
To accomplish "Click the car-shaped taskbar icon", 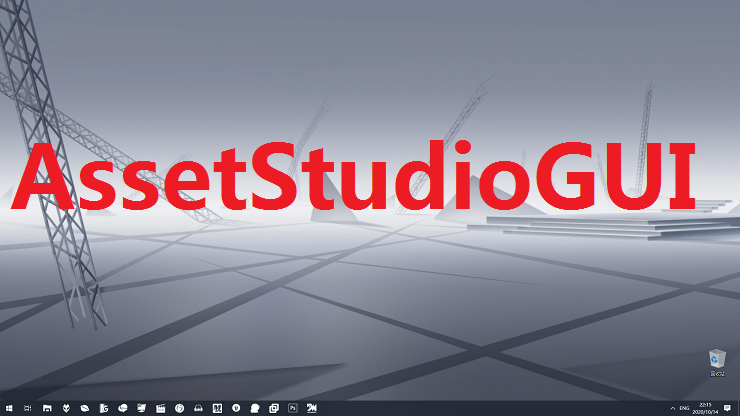I will tap(198, 408).
